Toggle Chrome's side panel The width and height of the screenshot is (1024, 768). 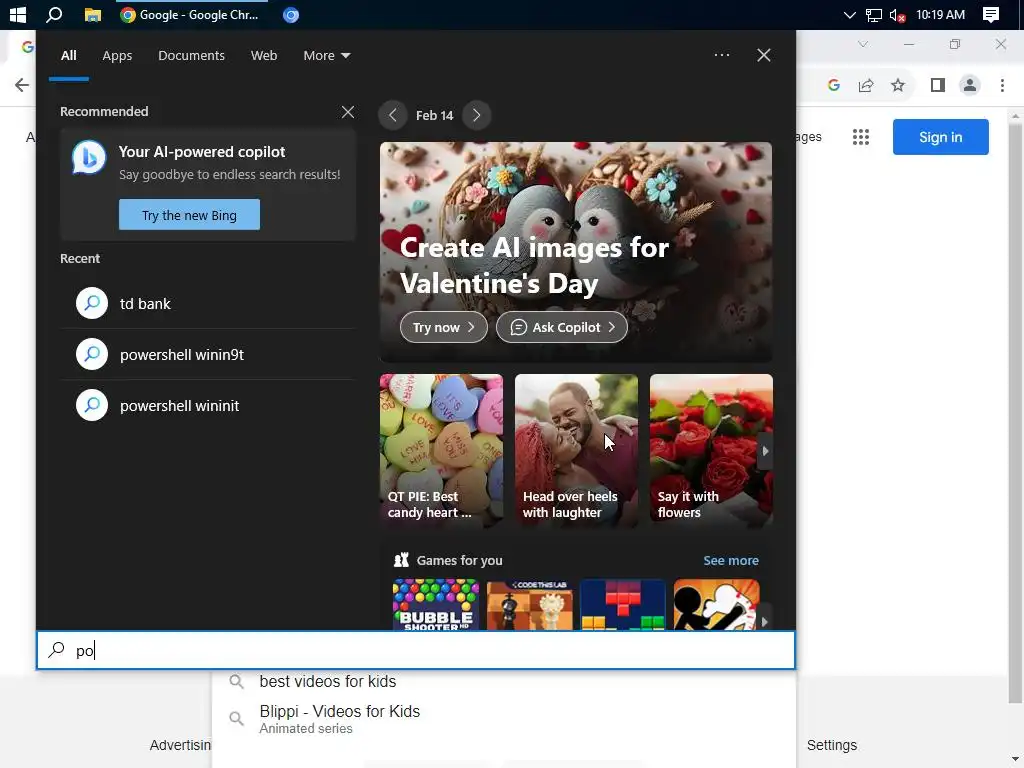(938, 85)
